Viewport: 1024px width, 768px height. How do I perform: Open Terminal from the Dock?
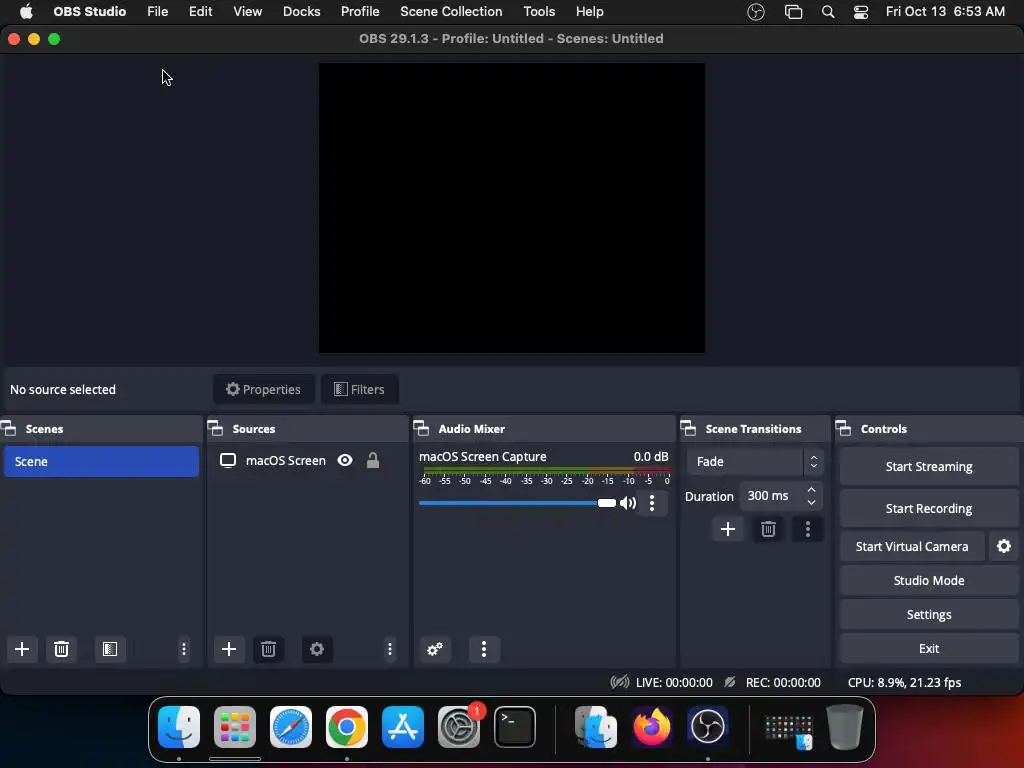coord(515,727)
